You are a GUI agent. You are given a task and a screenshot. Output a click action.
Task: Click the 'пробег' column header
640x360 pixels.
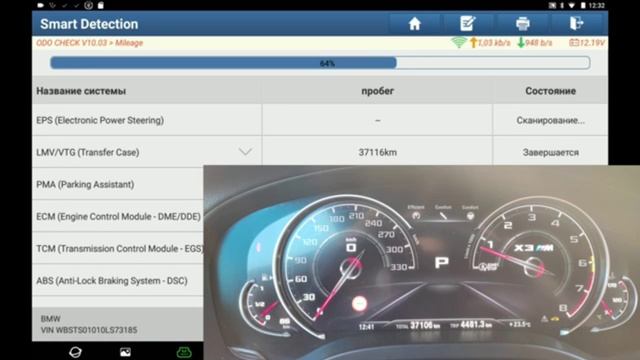click(378, 91)
